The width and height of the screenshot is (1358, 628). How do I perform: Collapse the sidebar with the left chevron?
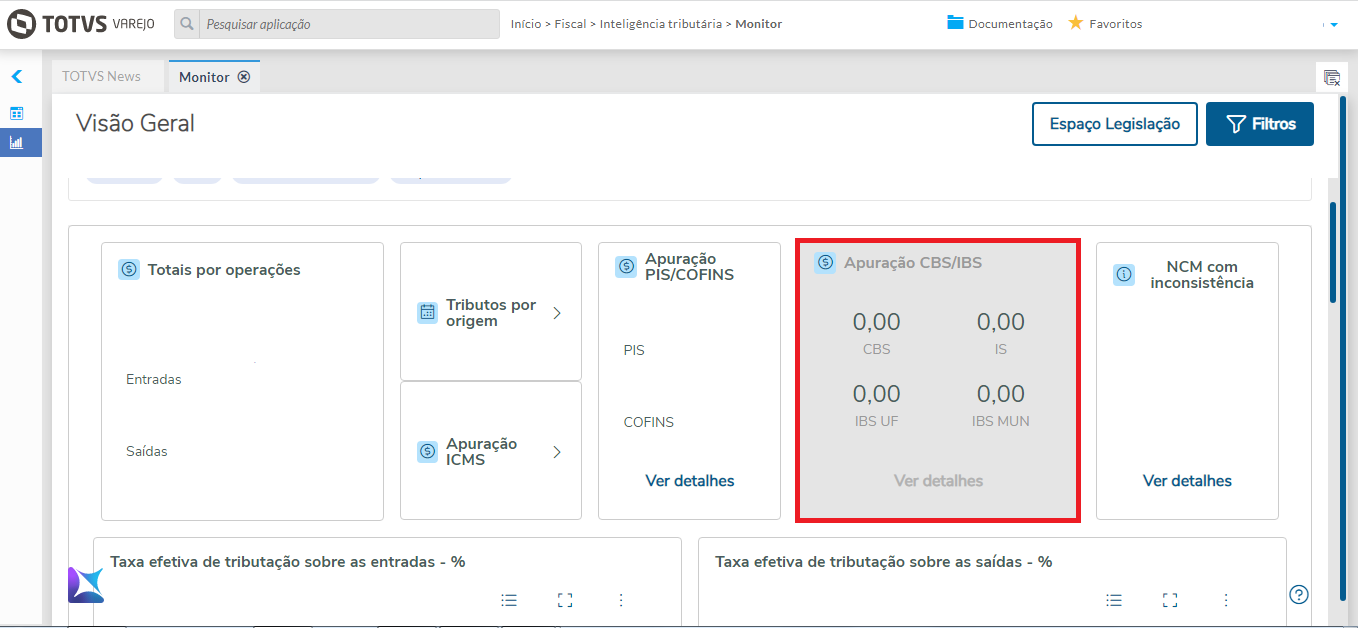click(x=17, y=77)
